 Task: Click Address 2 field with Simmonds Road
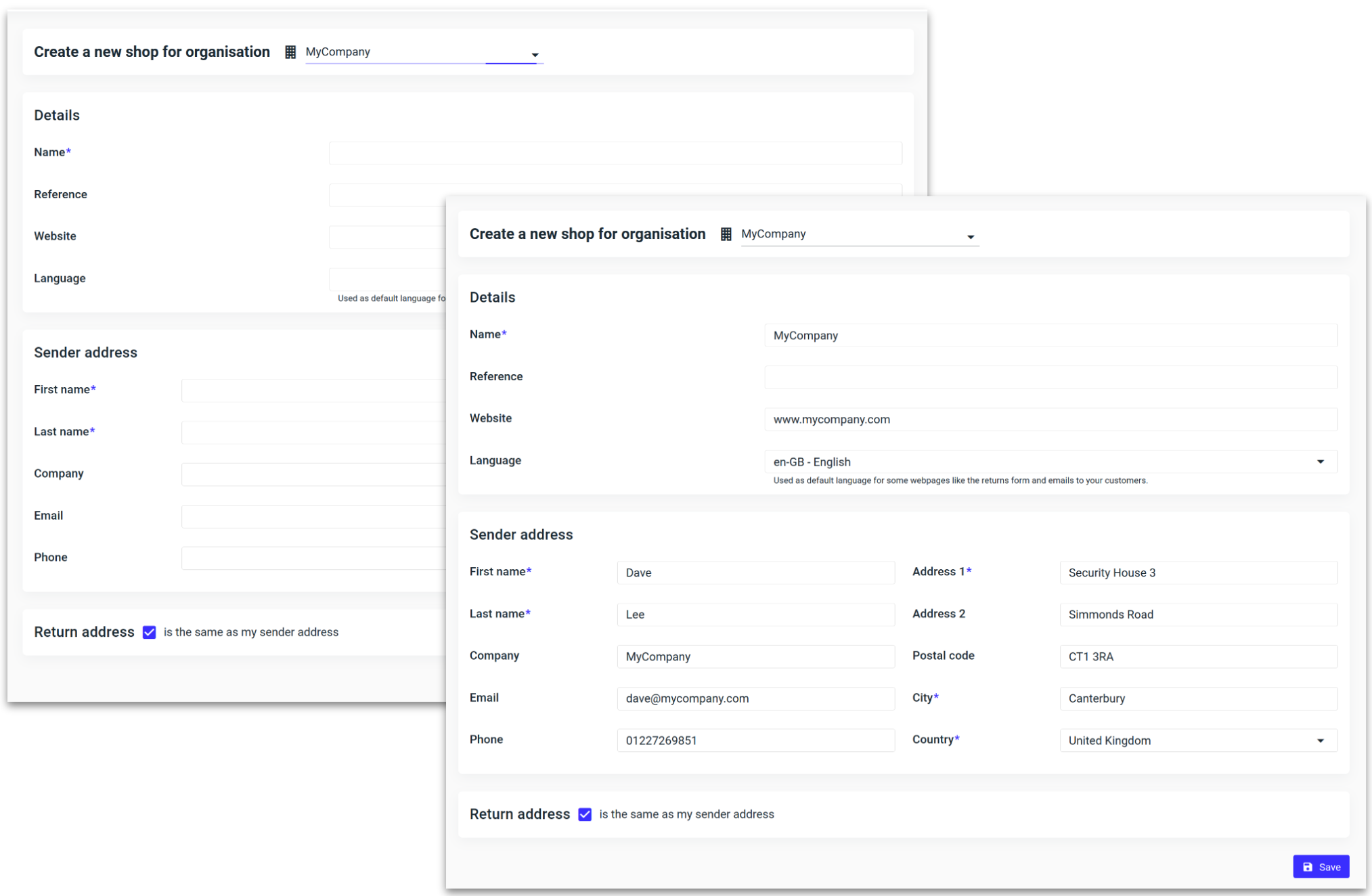pyautogui.click(x=1198, y=614)
